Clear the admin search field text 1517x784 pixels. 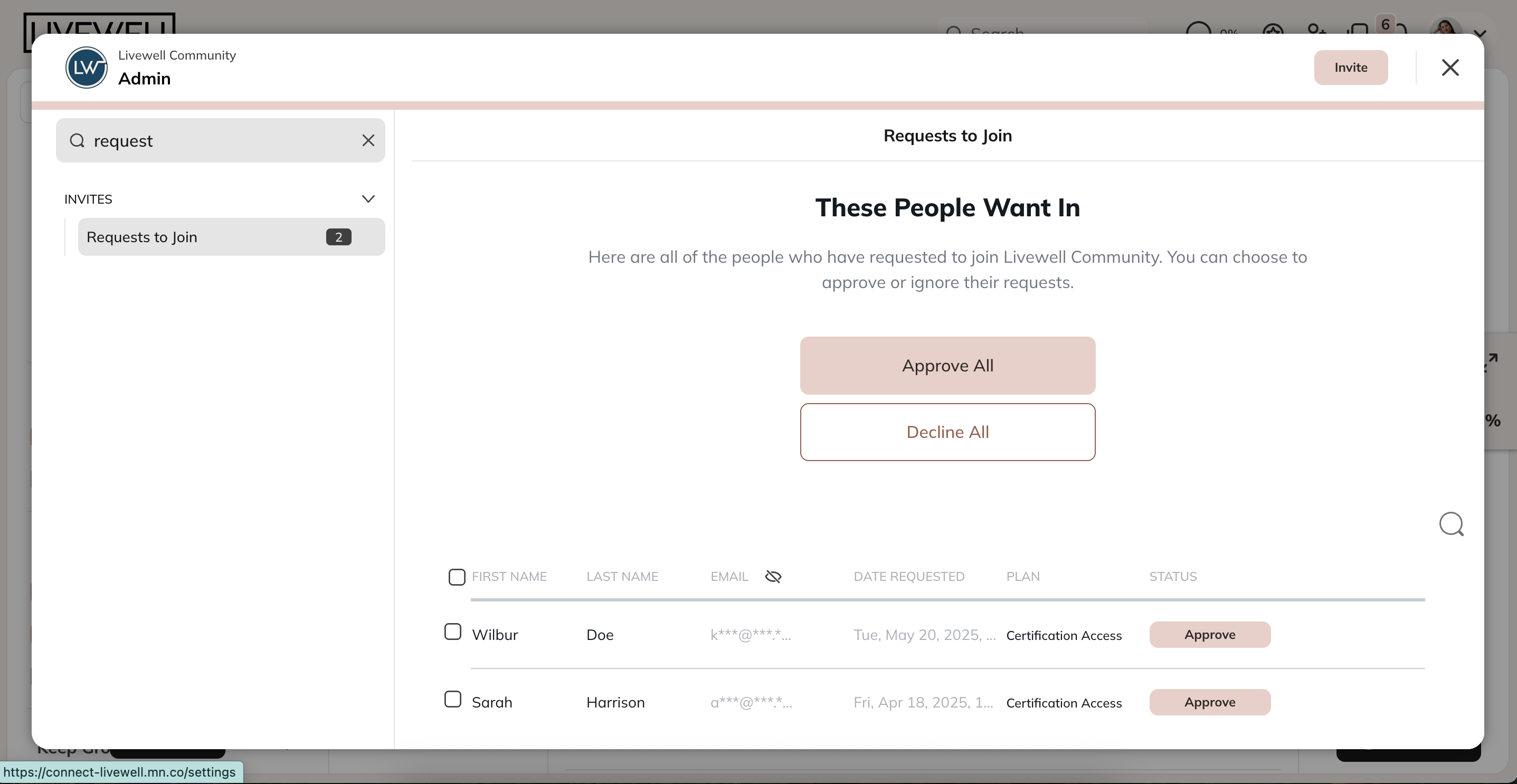coord(368,141)
